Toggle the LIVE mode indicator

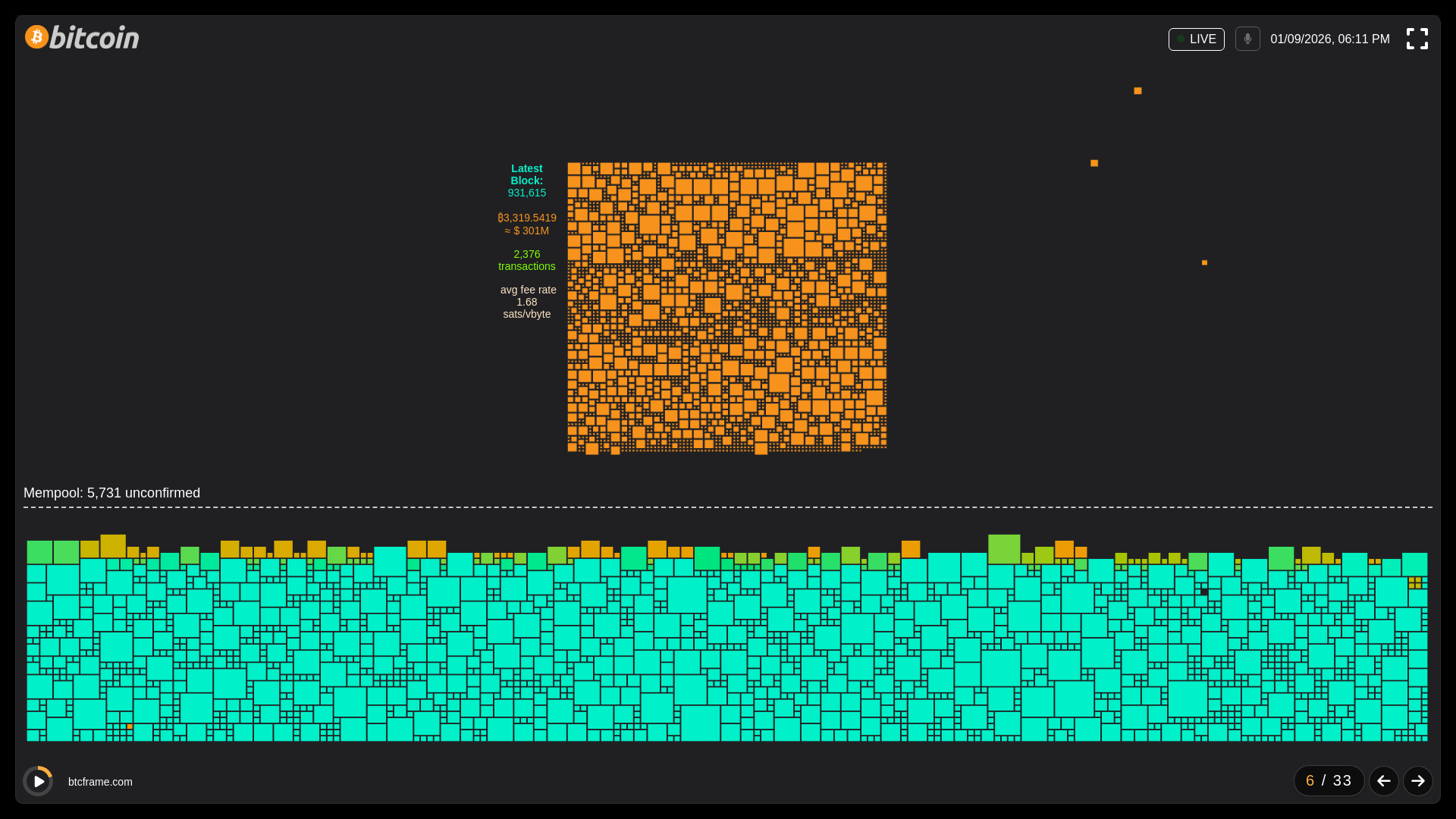(1196, 39)
